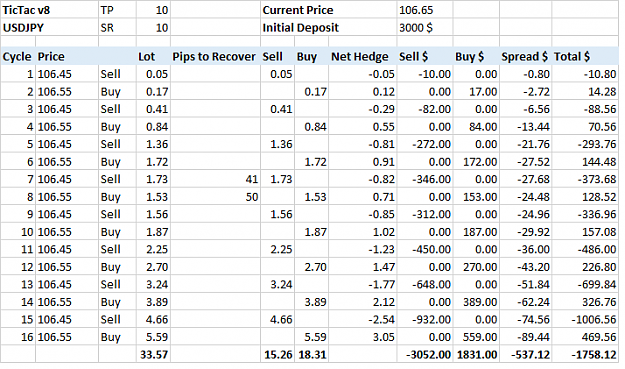Select the cycle number 16 cell
The height and width of the screenshot is (369, 625).
tap(18, 337)
